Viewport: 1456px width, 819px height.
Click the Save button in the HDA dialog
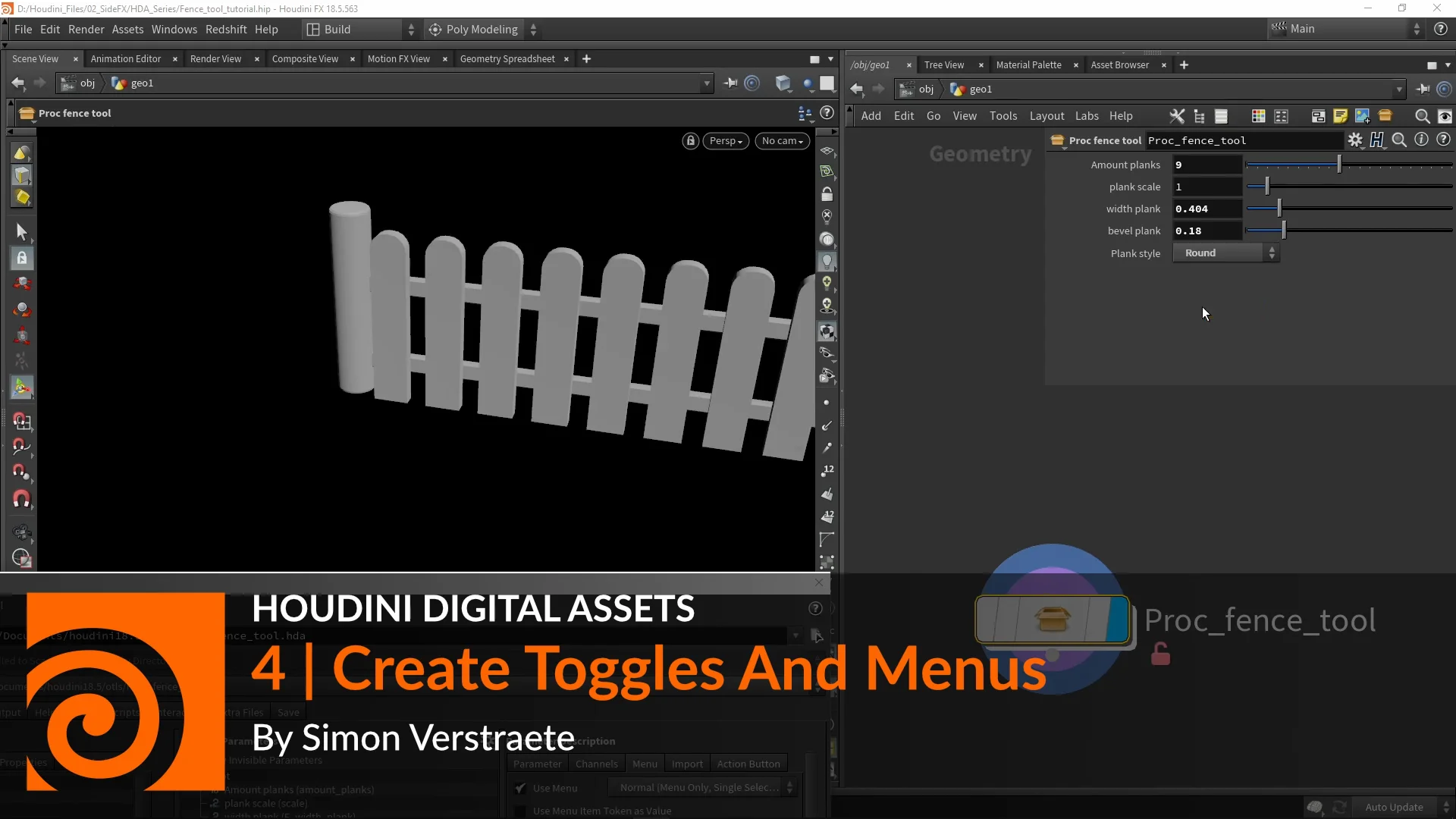pos(287,712)
